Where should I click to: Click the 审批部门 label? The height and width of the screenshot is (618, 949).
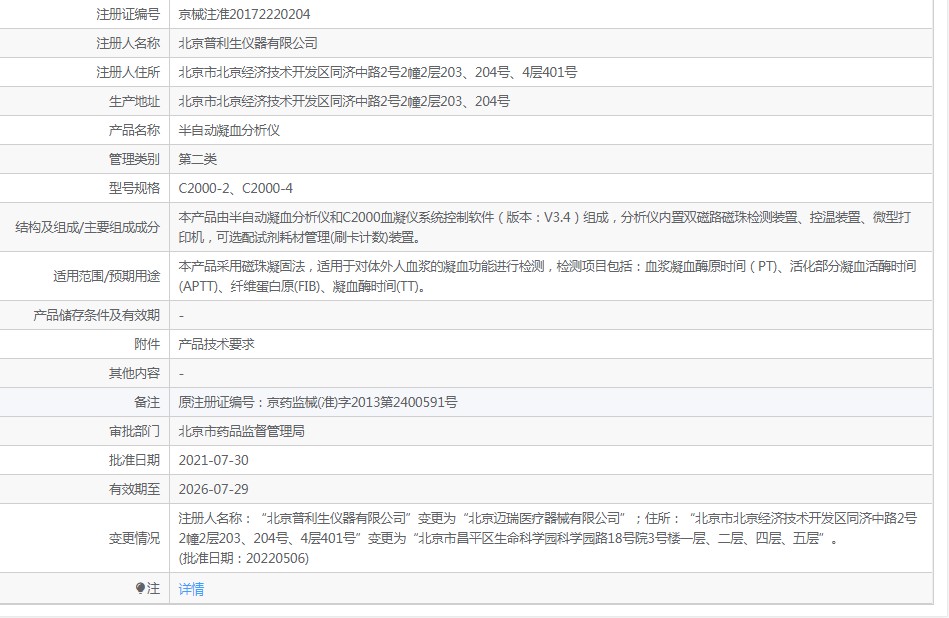134,431
